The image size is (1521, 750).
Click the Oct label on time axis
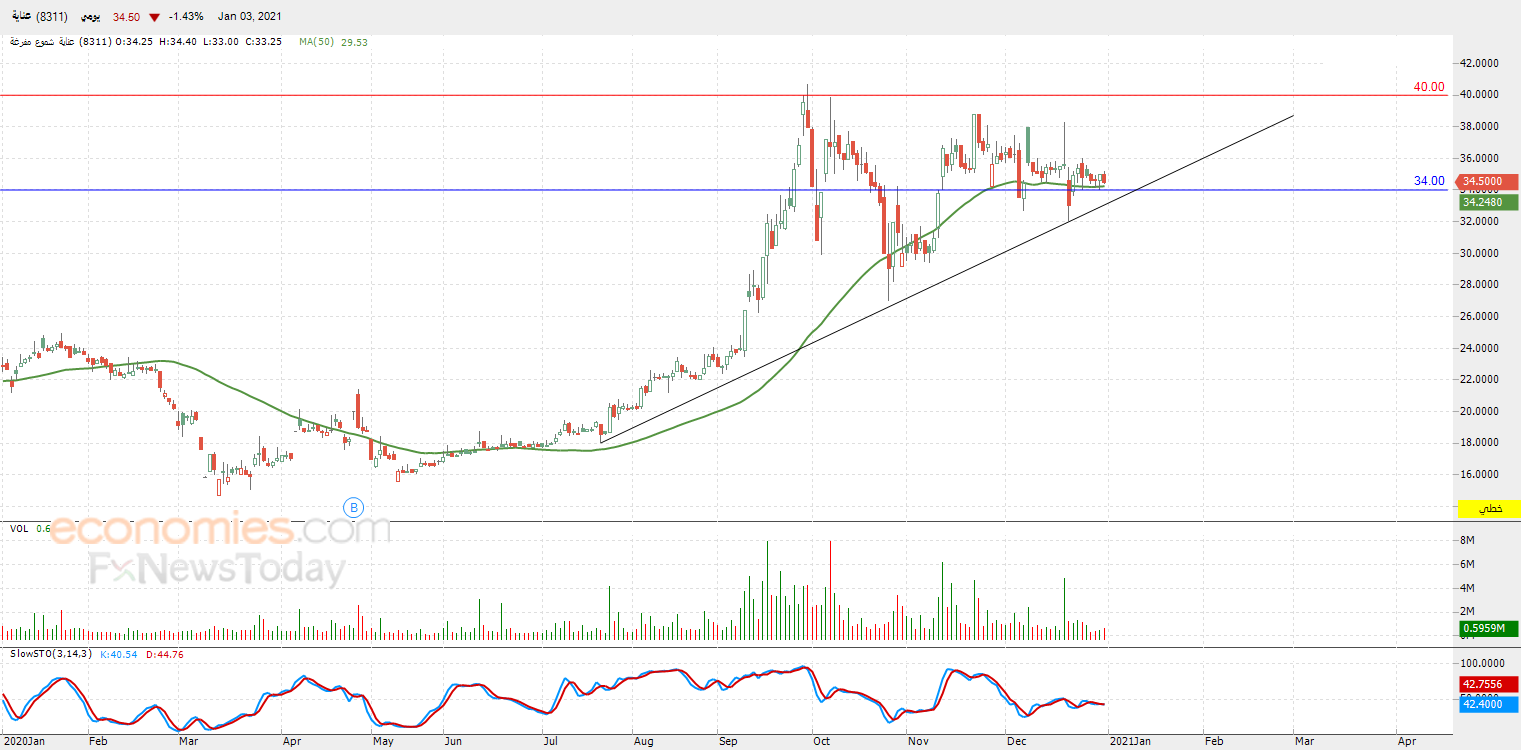click(x=822, y=742)
